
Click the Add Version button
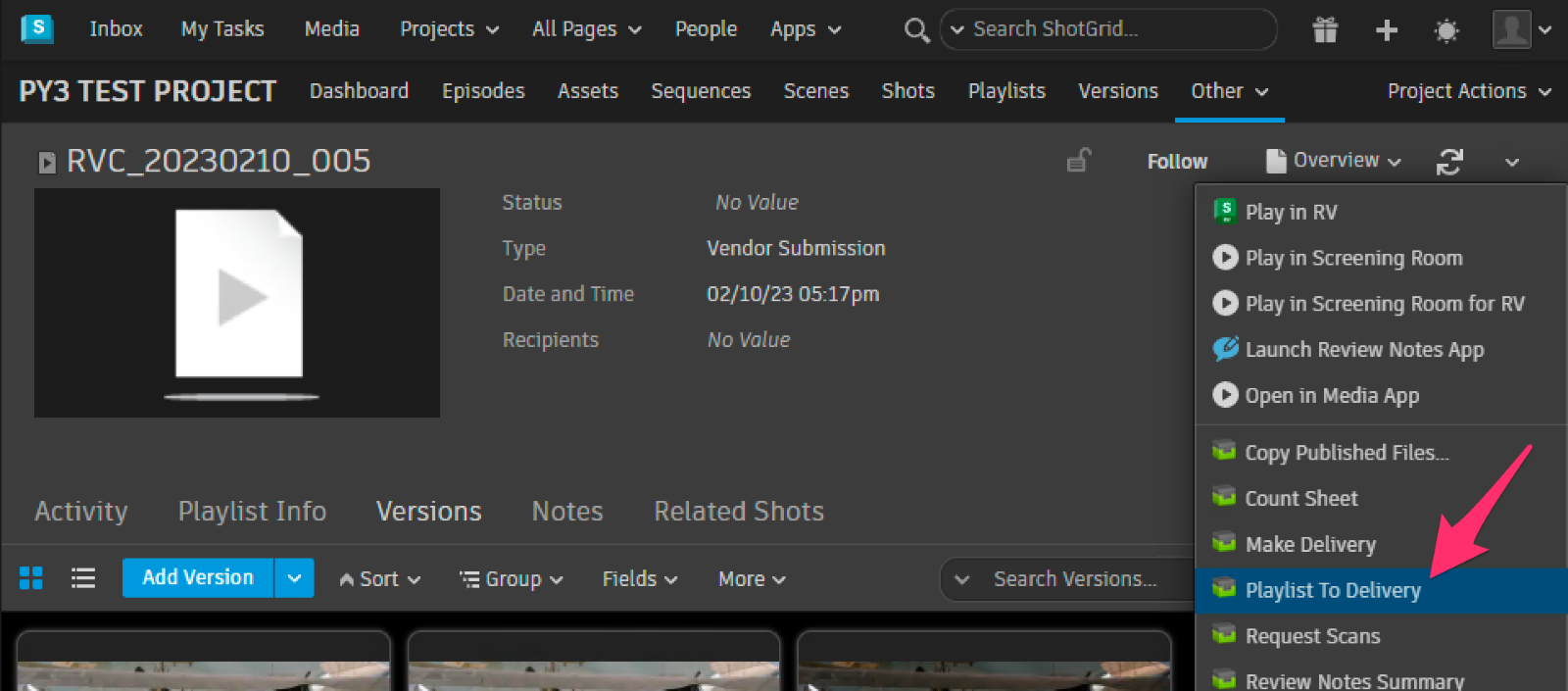(x=198, y=578)
